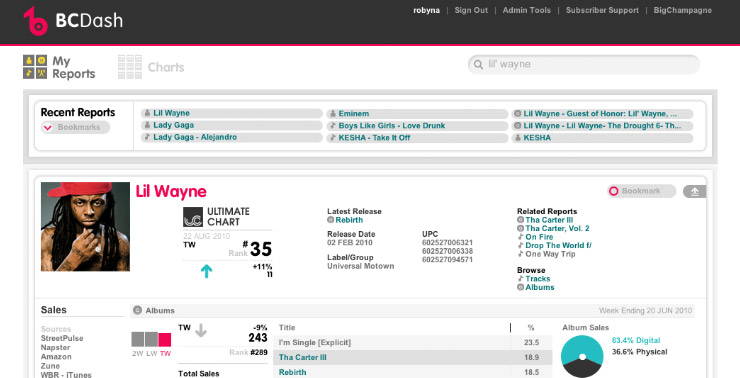Open recent report Lil Wayne
The width and height of the screenshot is (740, 378).
tap(232, 113)
